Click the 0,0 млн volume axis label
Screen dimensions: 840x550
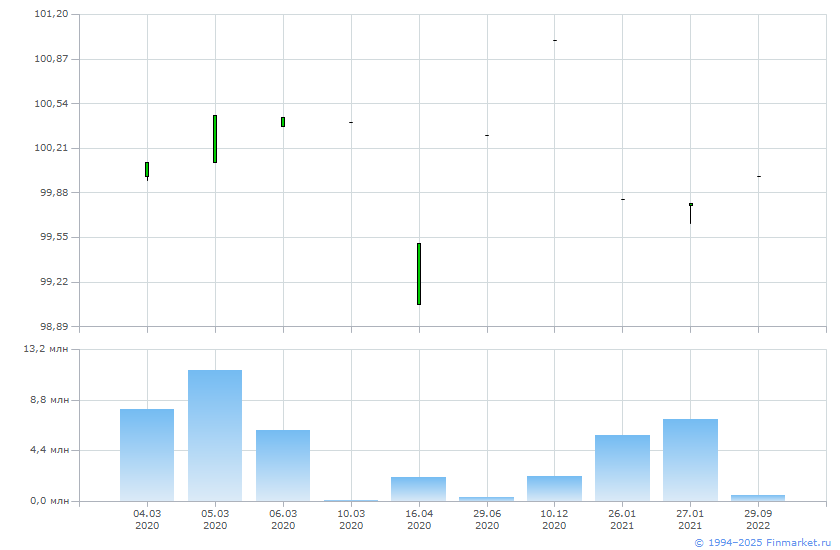(49, 501)
